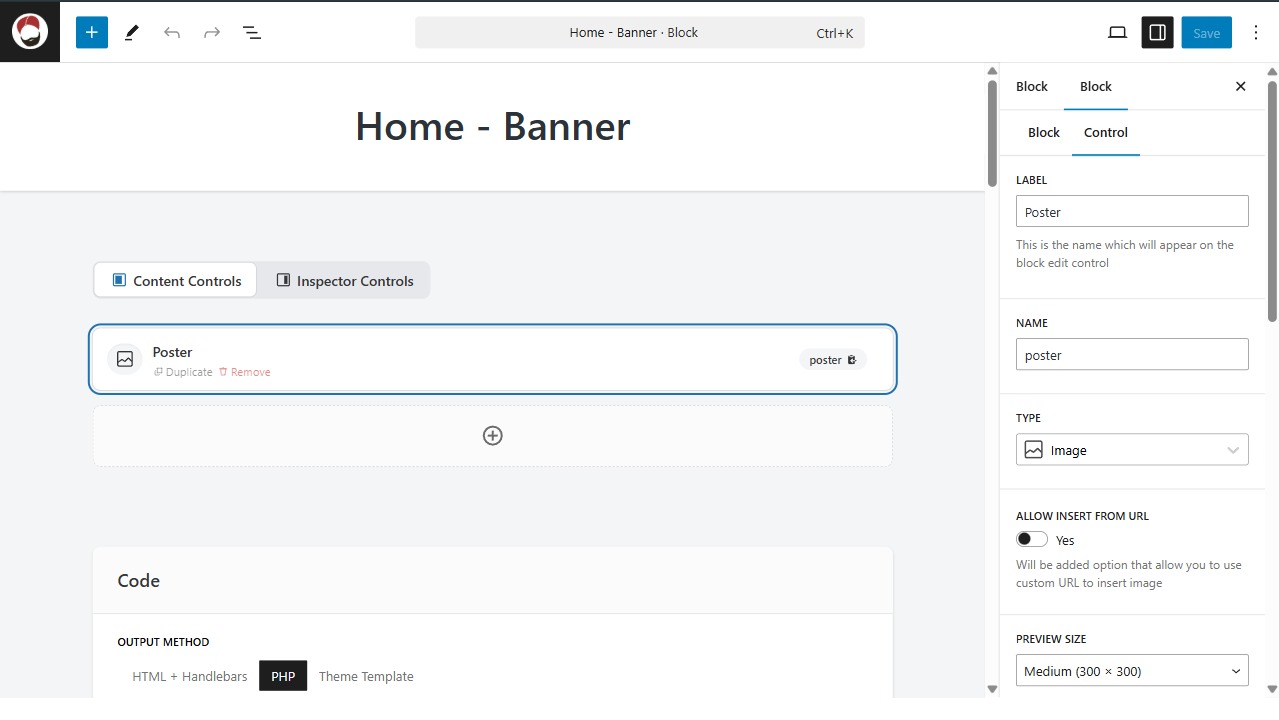This screenshot has width=1279, height=720.
Task: Open the laptop preview view icon
Action: 1117,32
